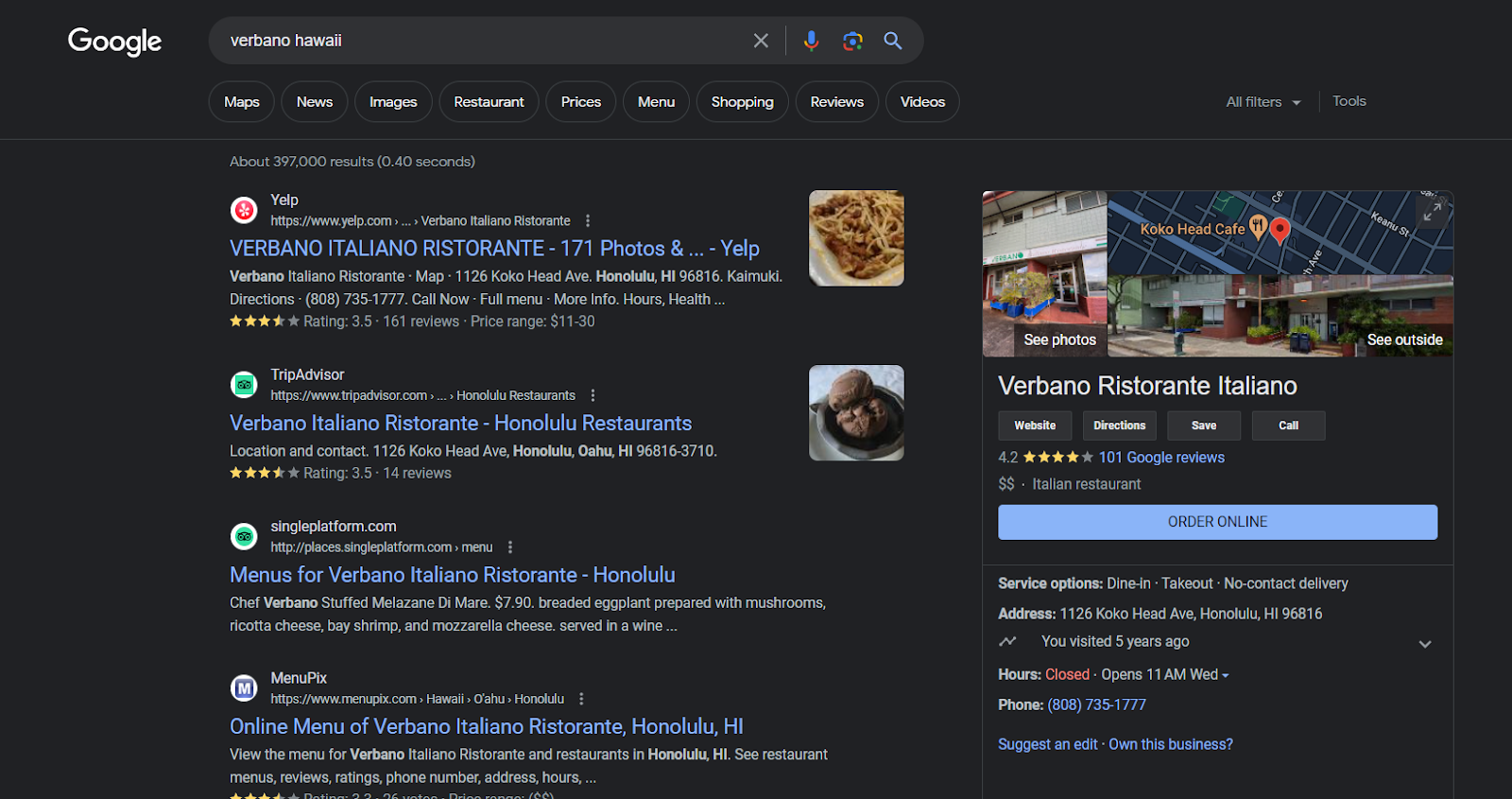1512x799 pixels.
Task: Click the ORDER ONLINE button
Action: click(1218, 522)
